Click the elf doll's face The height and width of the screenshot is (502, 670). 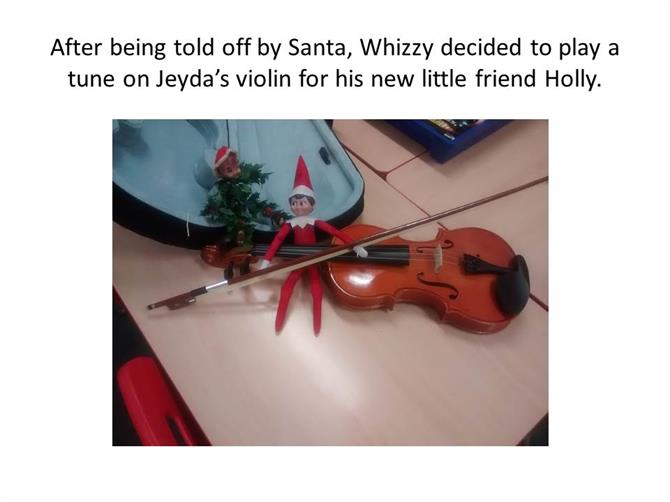point(303,207)
